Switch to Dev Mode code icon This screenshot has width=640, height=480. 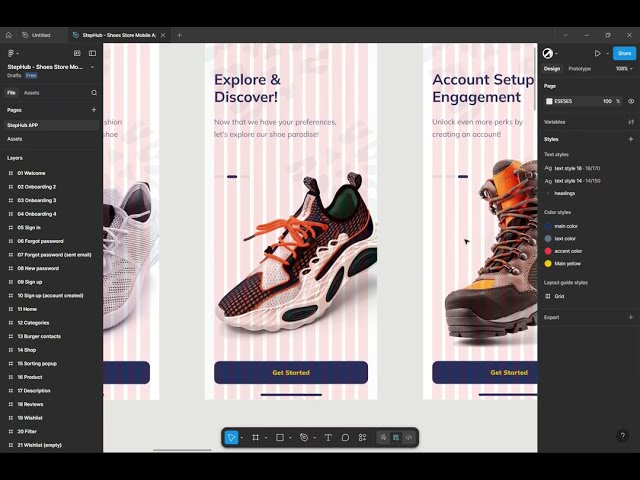click(x=409, y=438)
